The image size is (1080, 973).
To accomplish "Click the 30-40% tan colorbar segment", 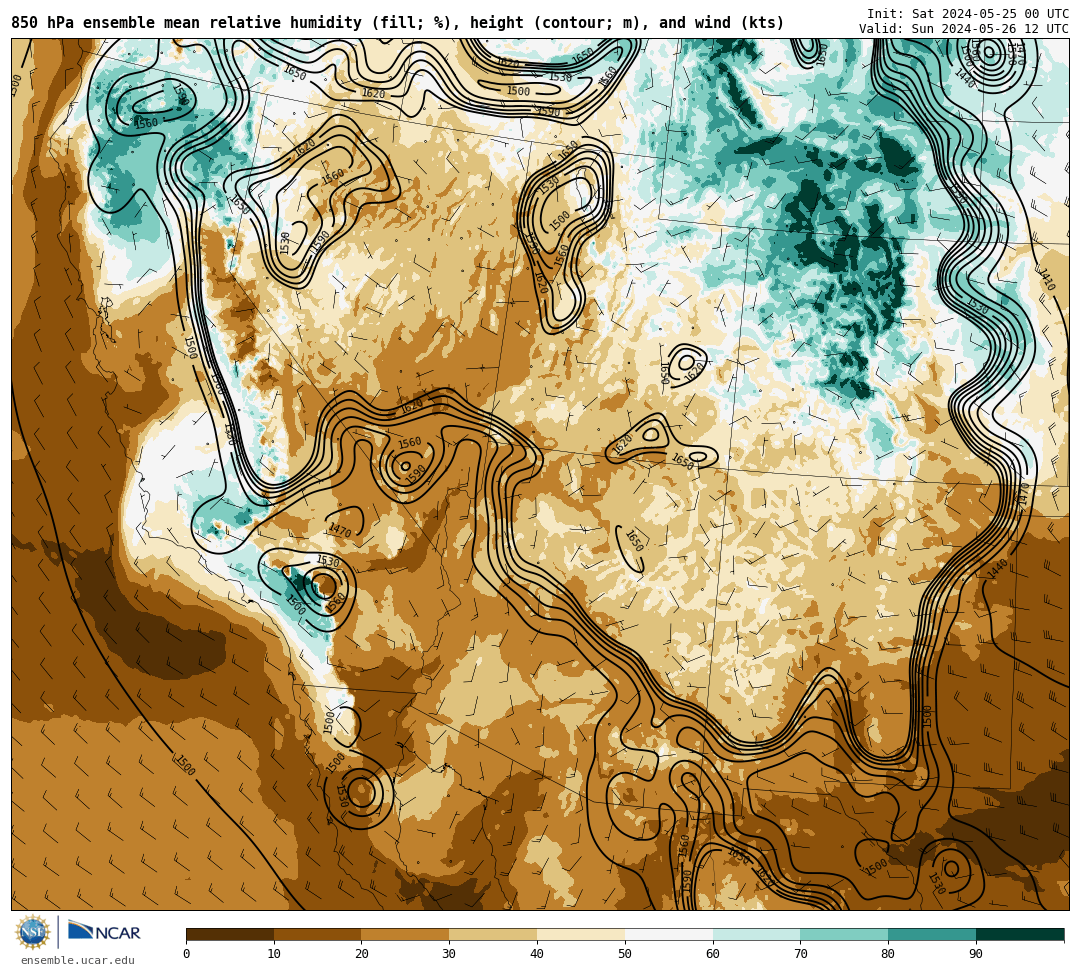I will (x=493, y=934).
